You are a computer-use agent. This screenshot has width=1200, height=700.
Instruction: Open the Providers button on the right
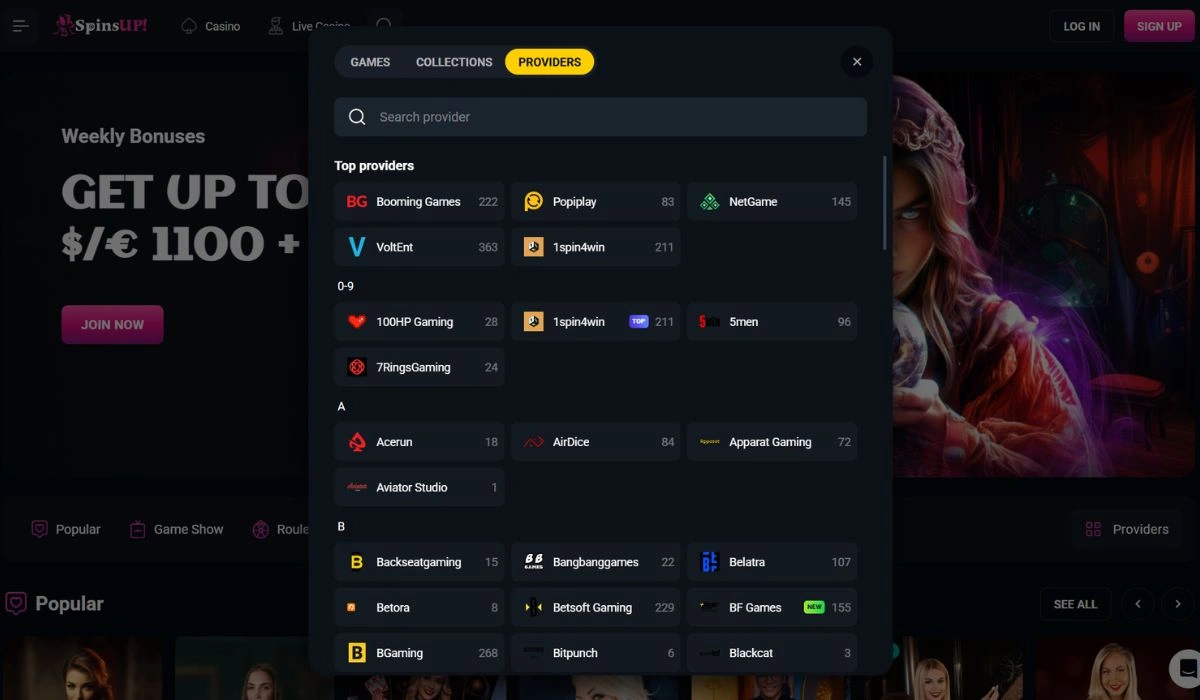[1127, 529]
